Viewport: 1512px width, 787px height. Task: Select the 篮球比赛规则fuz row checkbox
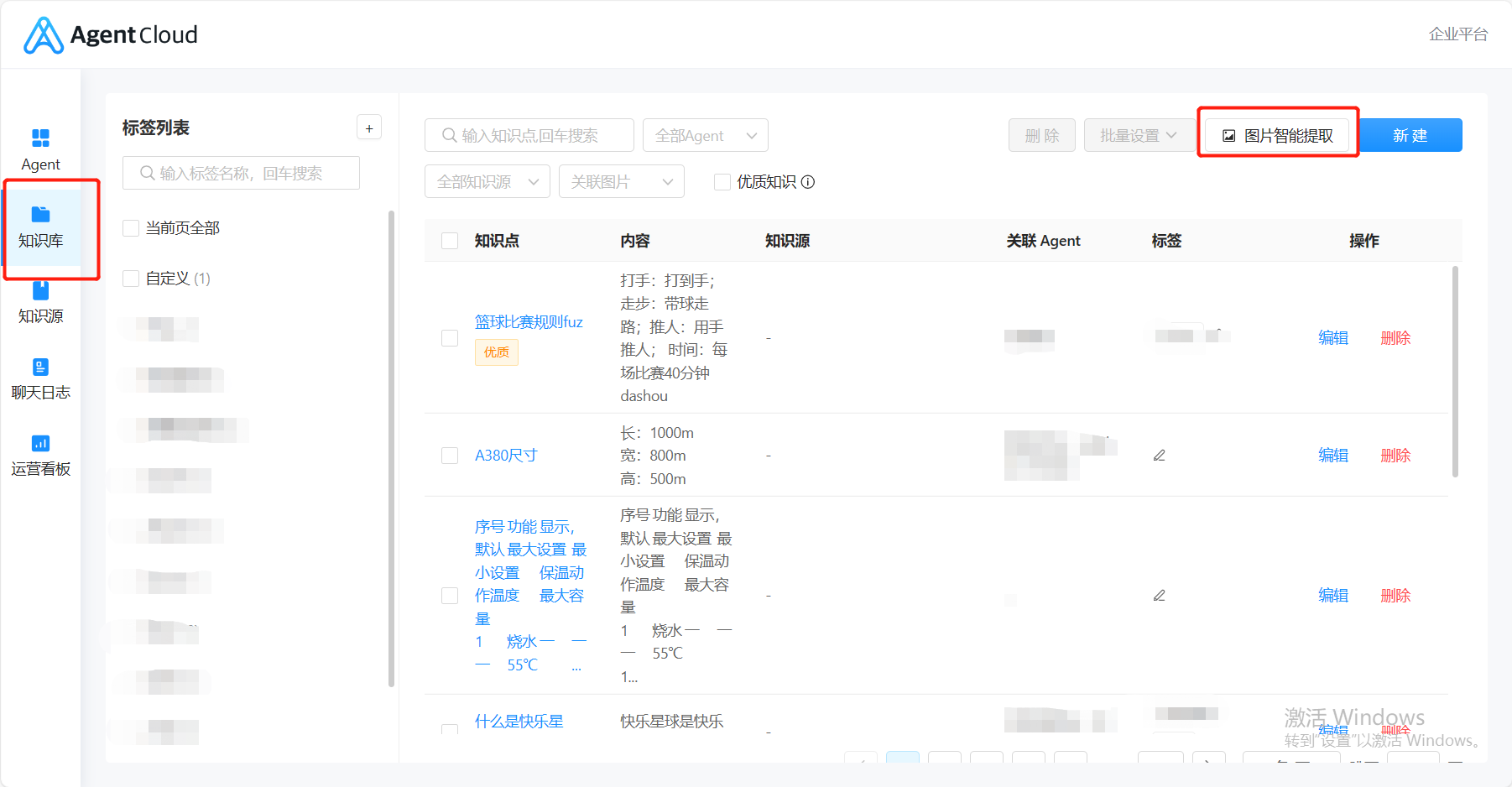tap(450, 338)
